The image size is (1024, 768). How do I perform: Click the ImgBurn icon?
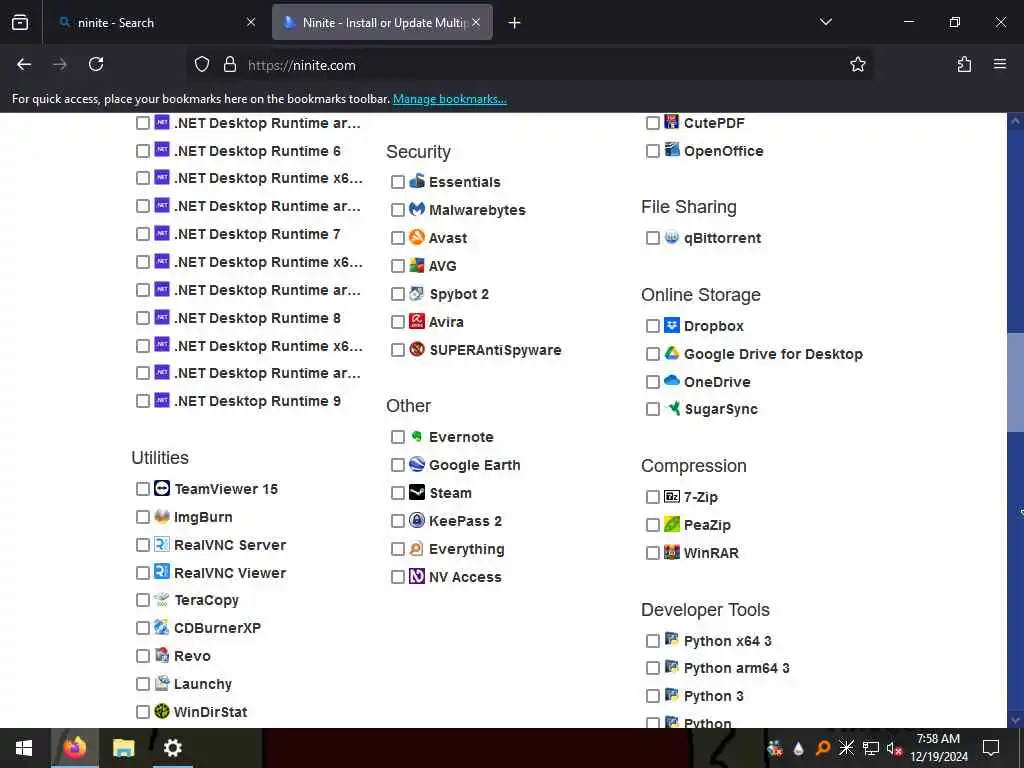[162, 516]
